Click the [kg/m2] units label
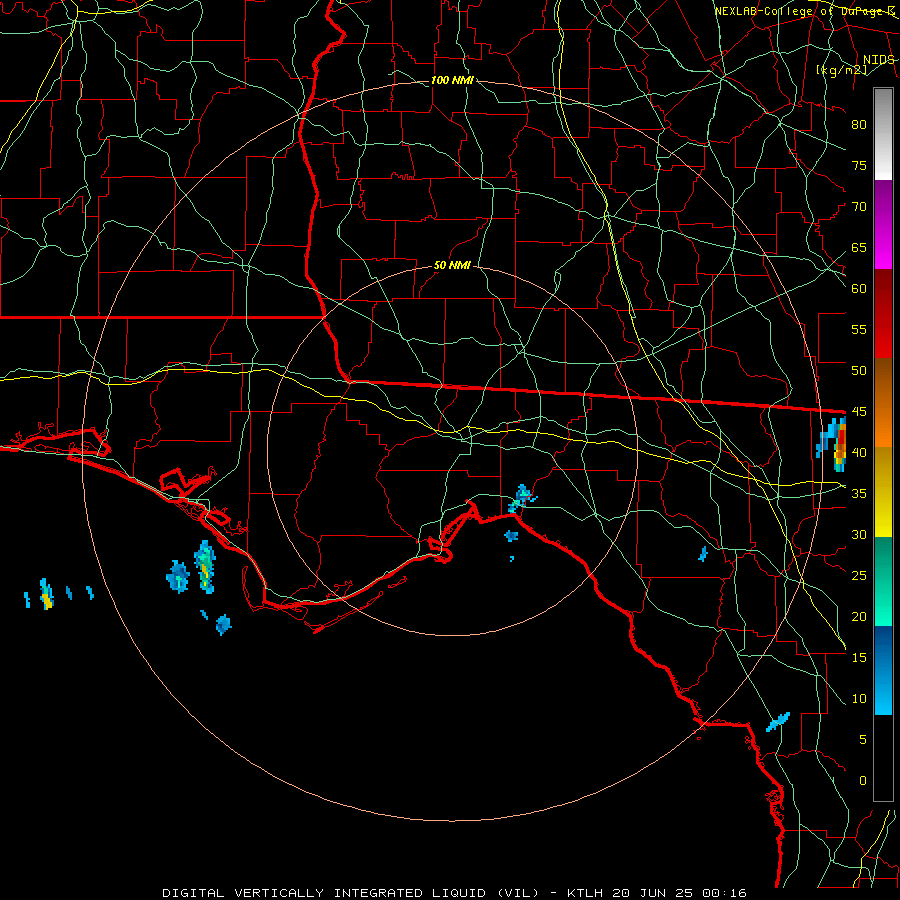Screen dimensions: 900x900 841,70
